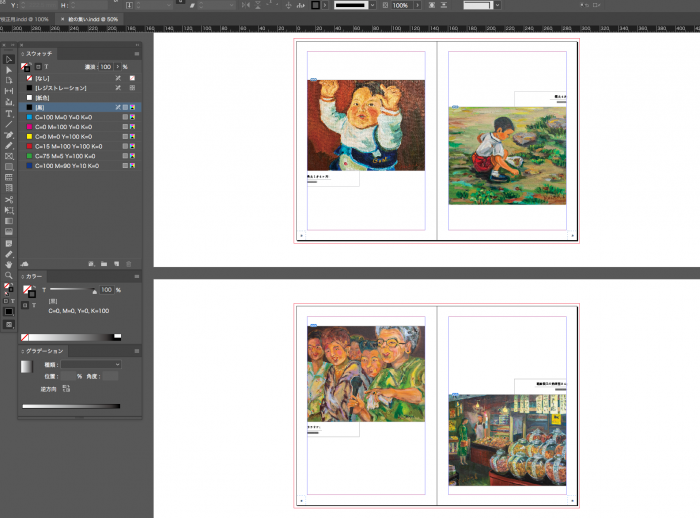Pick the Line tool
The image size is (700, 518).
point(8,124)
